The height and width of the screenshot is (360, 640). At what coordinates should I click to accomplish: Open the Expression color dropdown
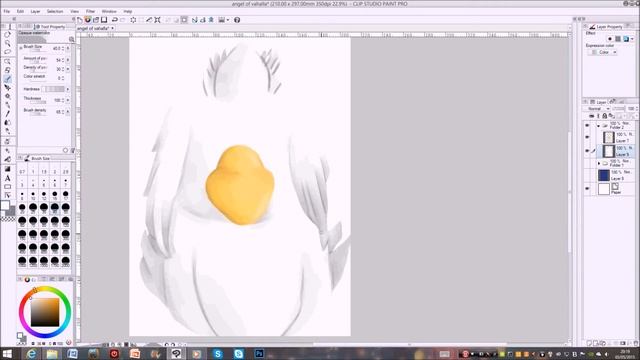pos(604,52)
